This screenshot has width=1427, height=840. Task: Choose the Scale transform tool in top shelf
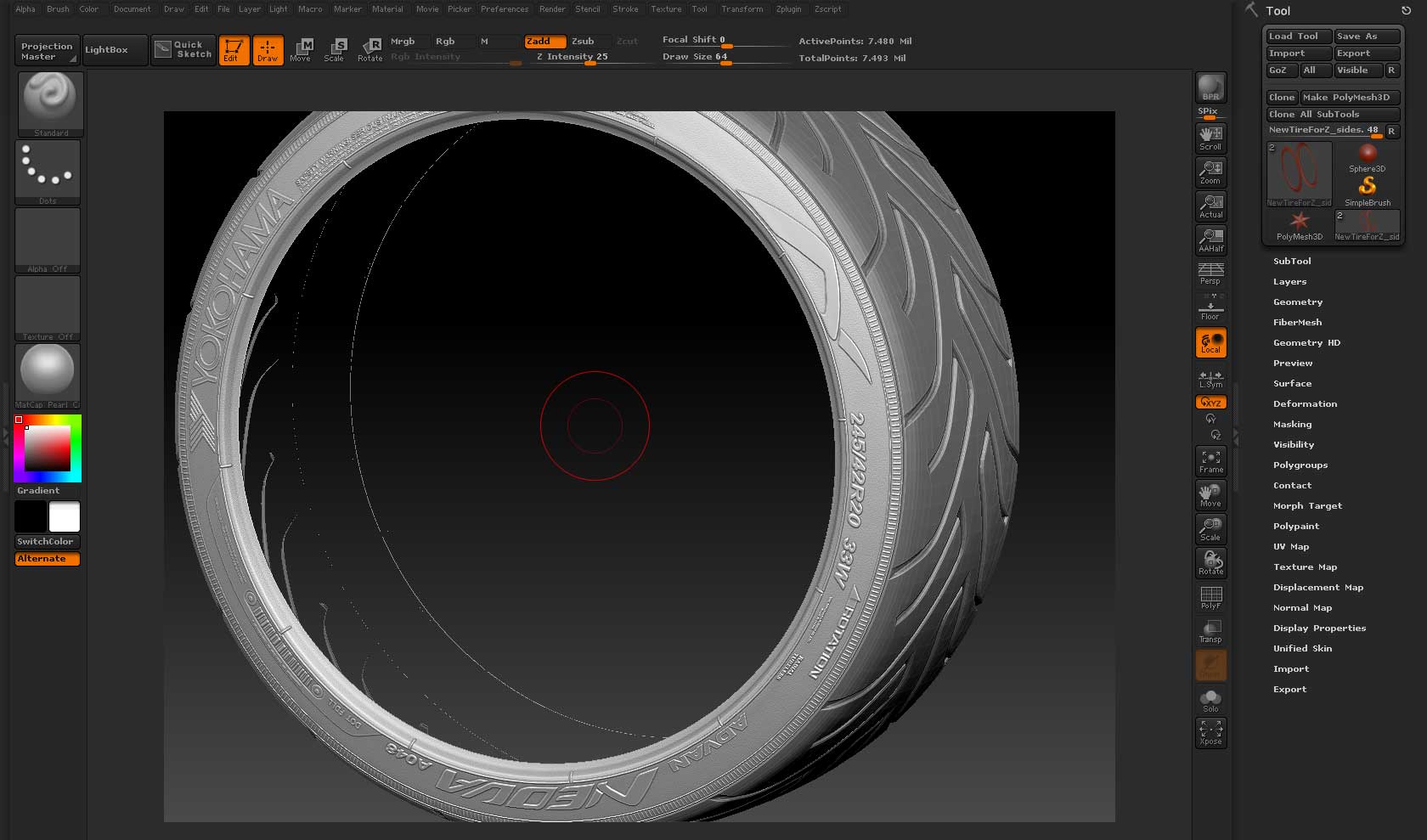click(335, 50)
